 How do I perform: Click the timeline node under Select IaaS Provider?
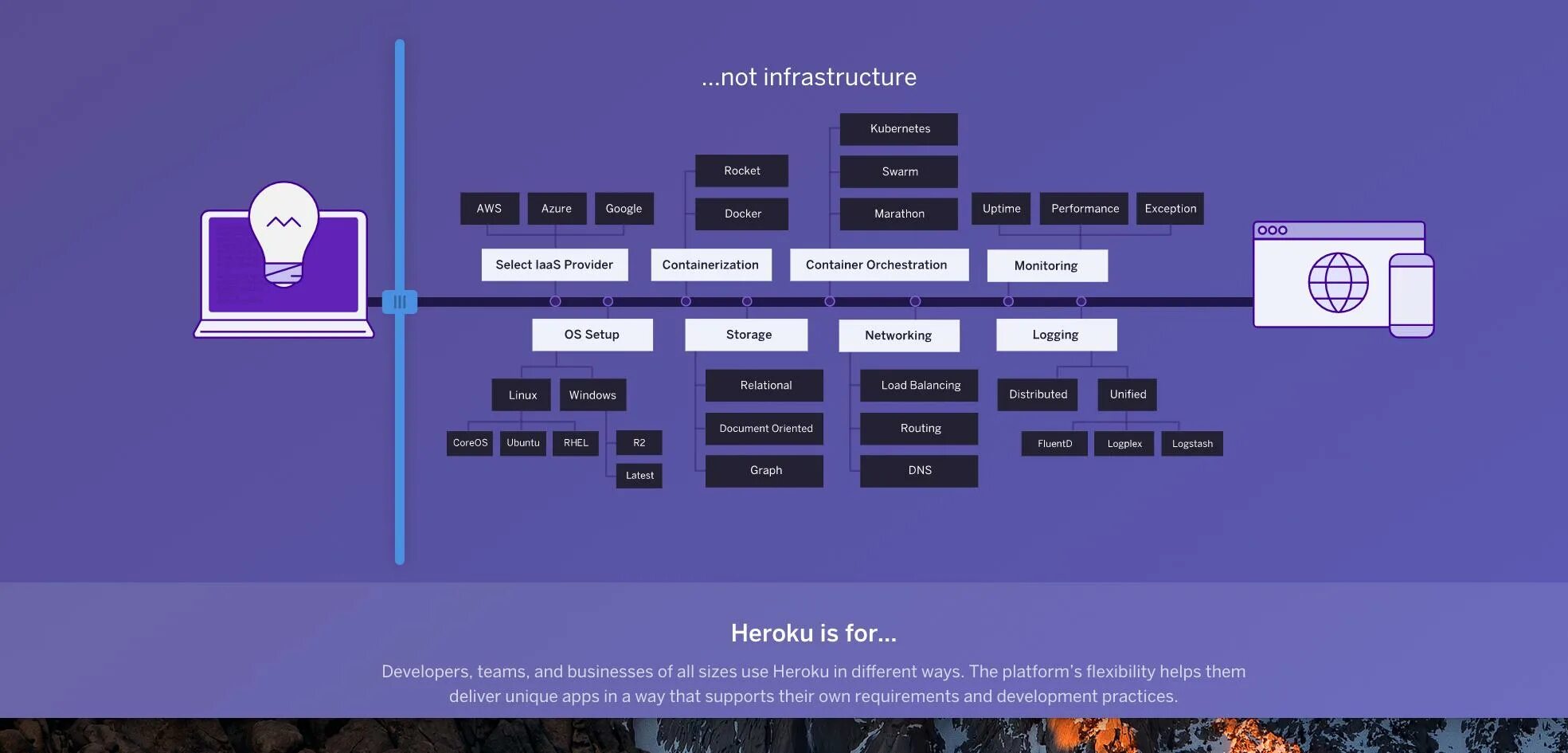click(555, 301)
